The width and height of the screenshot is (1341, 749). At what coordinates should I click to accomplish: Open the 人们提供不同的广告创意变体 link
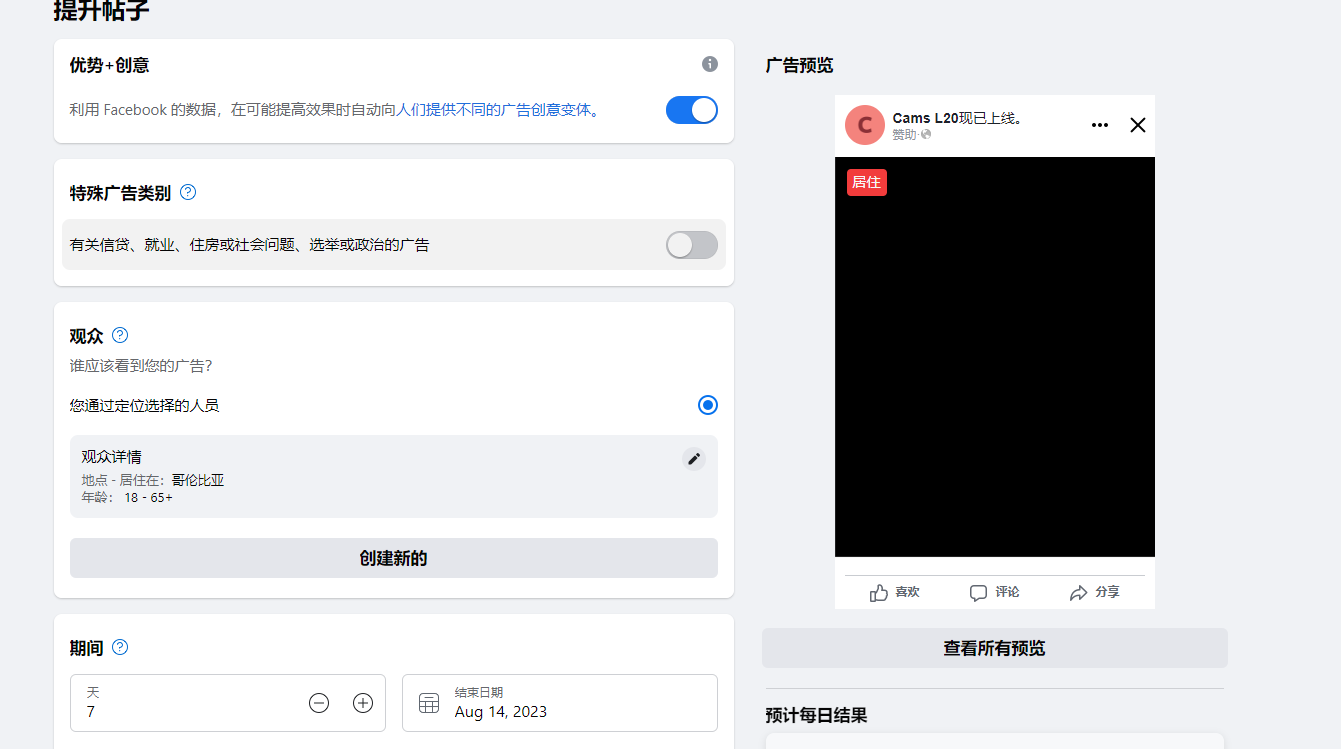494,110
